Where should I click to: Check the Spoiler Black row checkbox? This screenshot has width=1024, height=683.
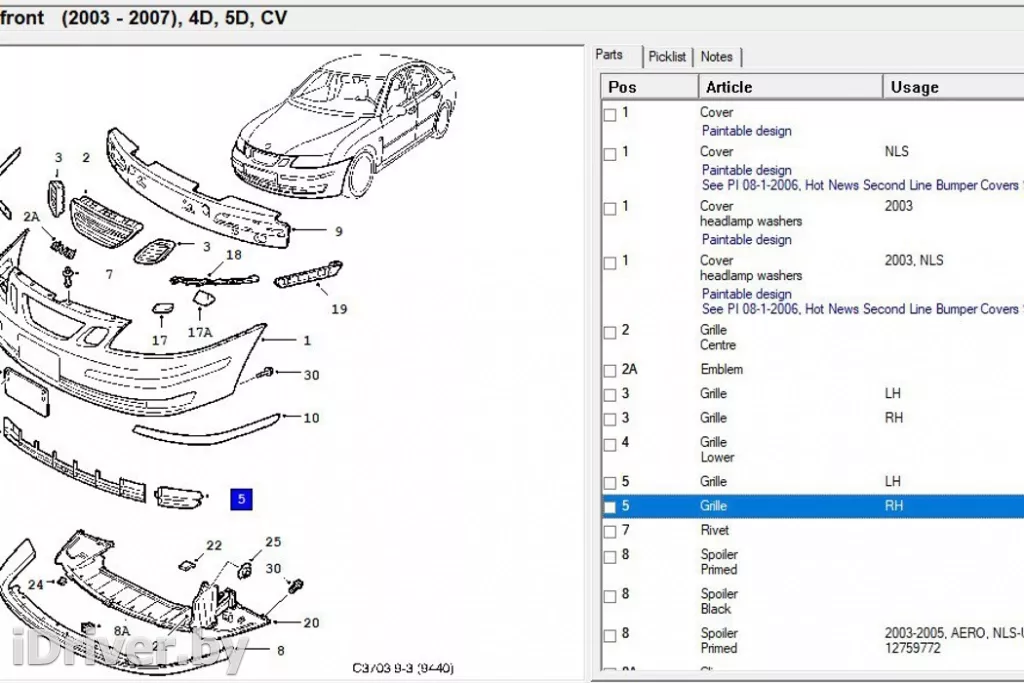coord(610,596)
